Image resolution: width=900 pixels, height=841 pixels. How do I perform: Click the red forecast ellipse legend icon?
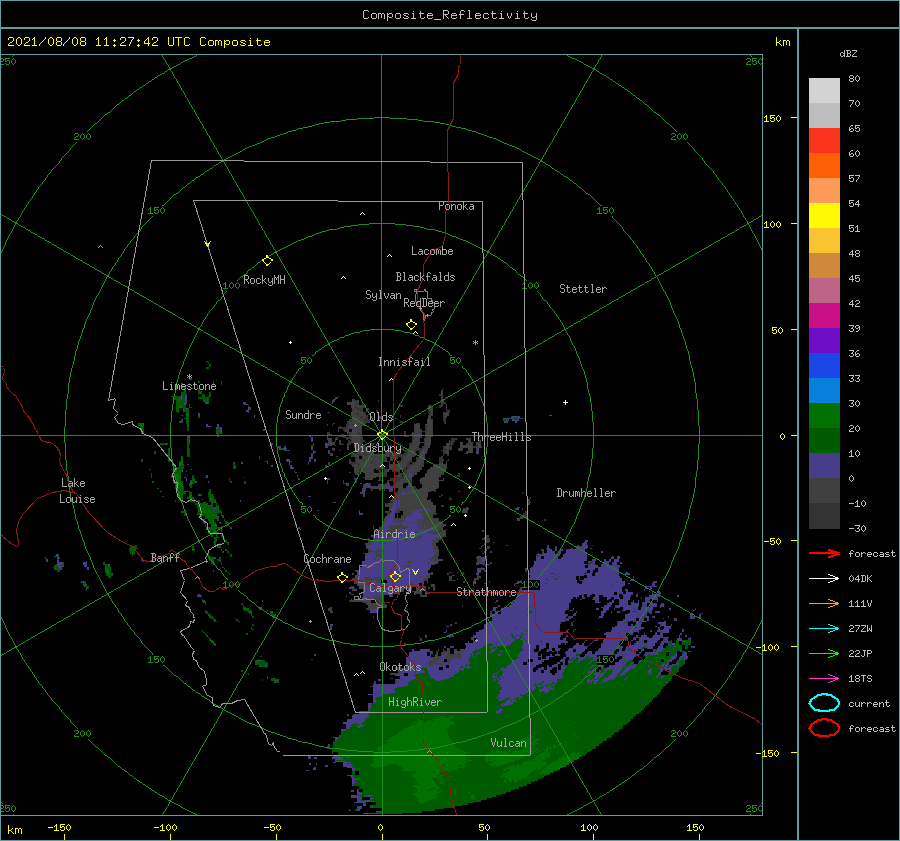click(824, 728)
